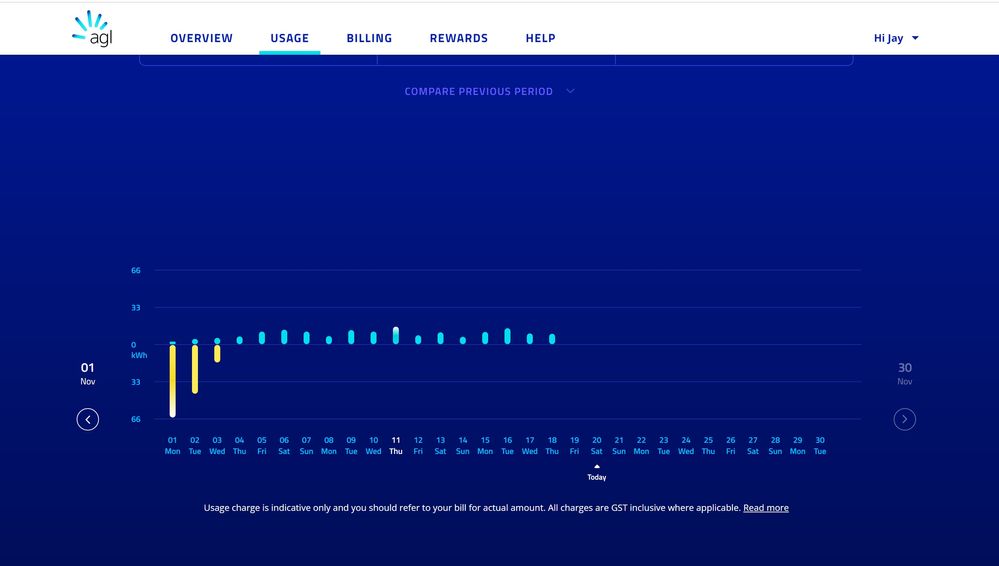The width and height of the screenshot is (999, 566).
Task: Click the 03 Wed yellow bar
Action: [217, 353]
